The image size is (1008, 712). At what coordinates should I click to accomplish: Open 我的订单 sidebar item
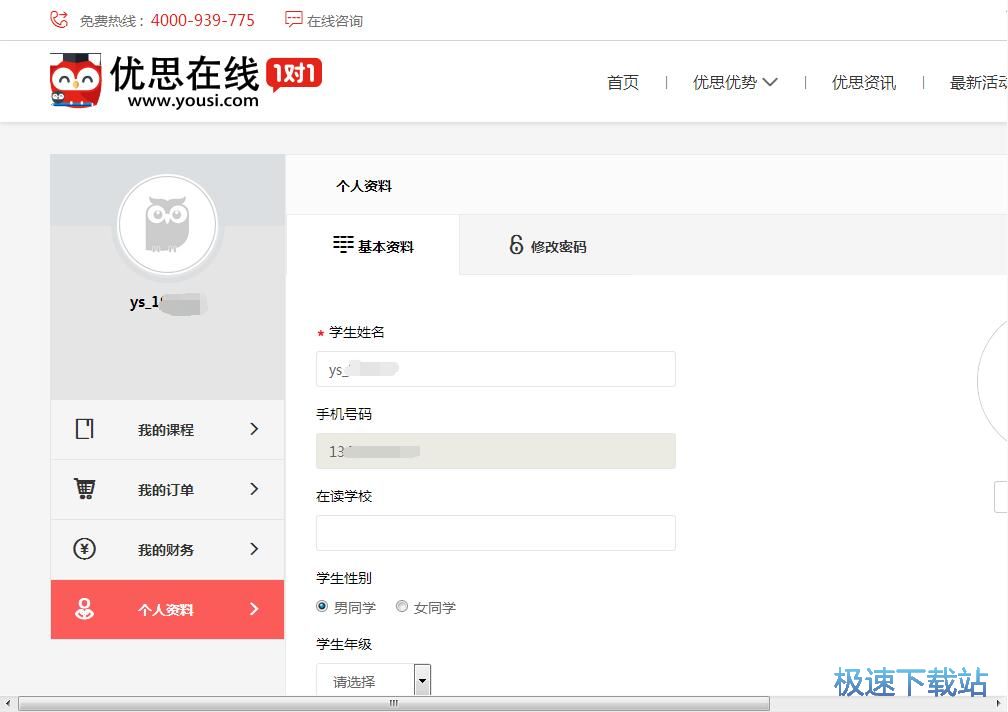(167, 490)
